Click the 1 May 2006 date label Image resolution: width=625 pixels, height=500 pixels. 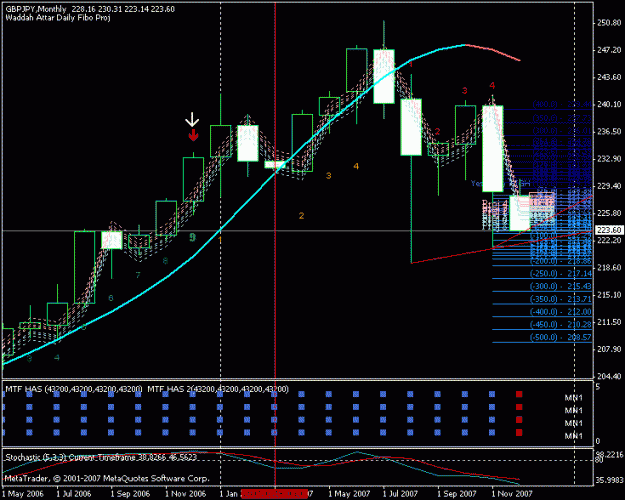click(23, 494)
